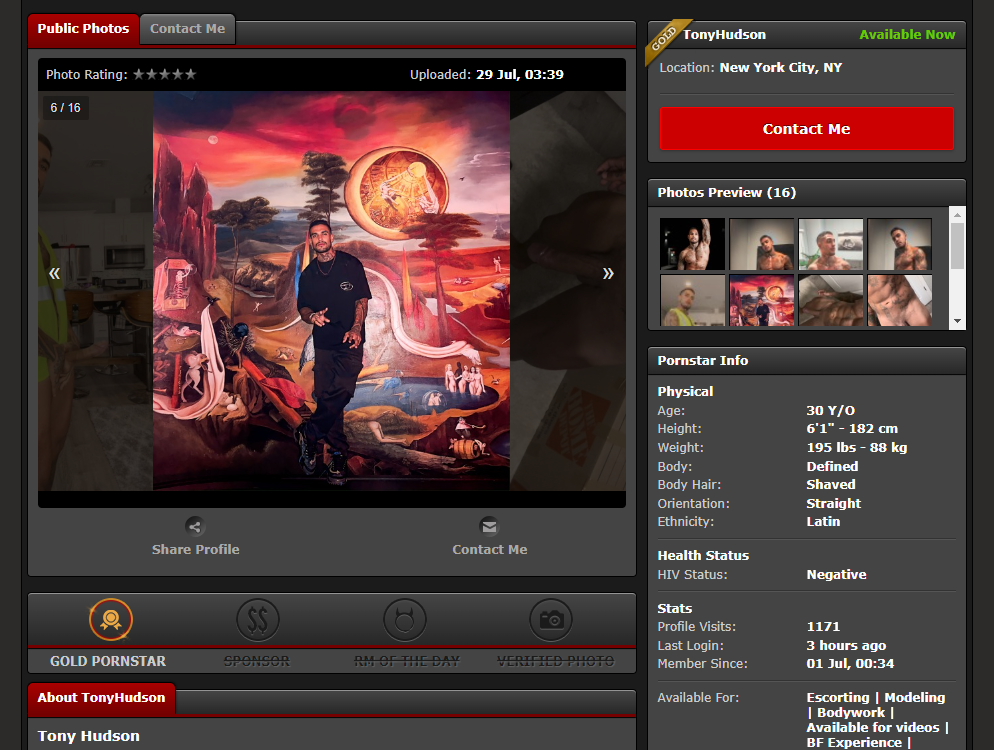Click the Ethnicity value Latin
This screenshot has height=750, width=994.
tap(823, 522)
